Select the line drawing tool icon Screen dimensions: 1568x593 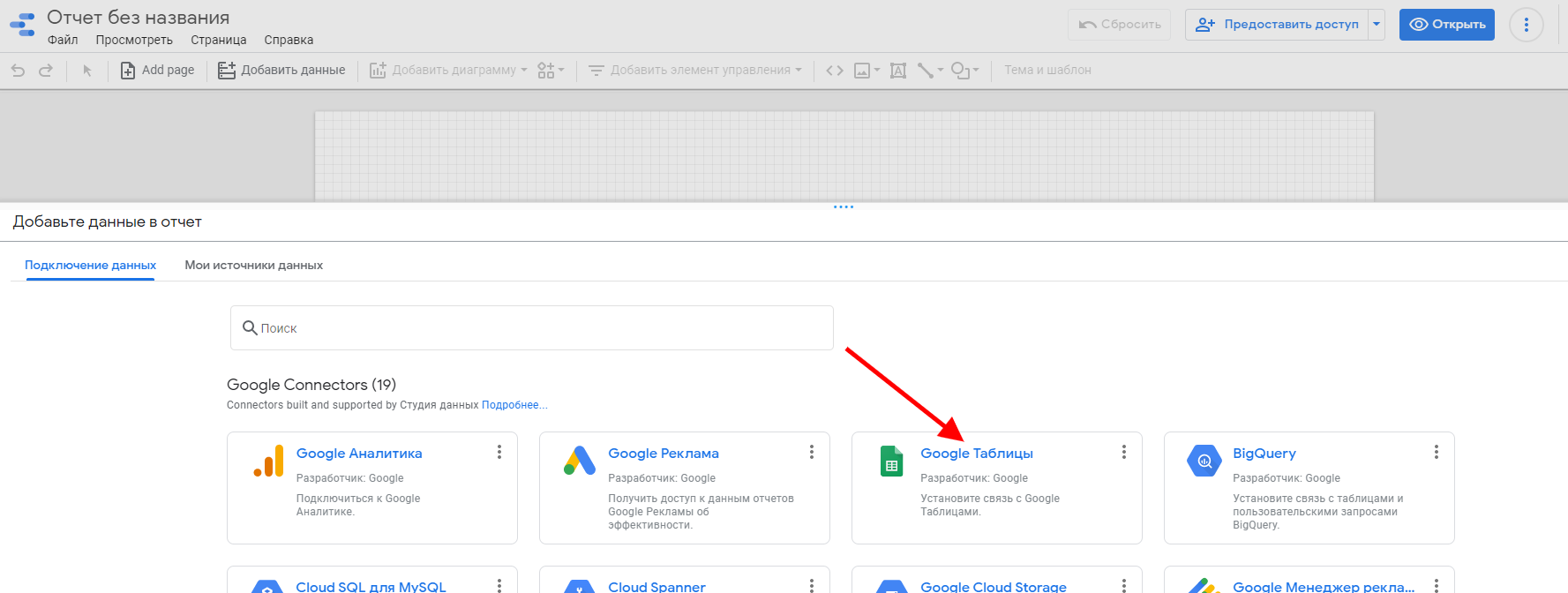925,71
